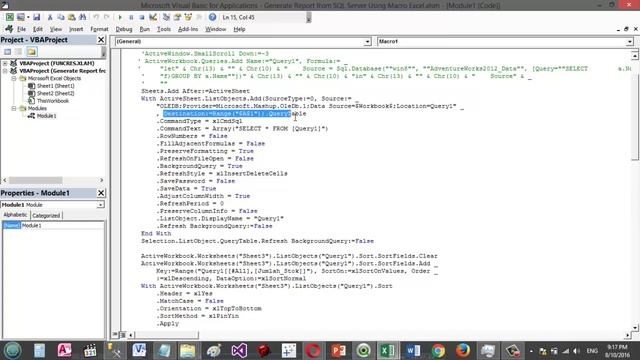Open the (General) object dropdown
This screenshot has height=360, width=640.
[367, 42]
